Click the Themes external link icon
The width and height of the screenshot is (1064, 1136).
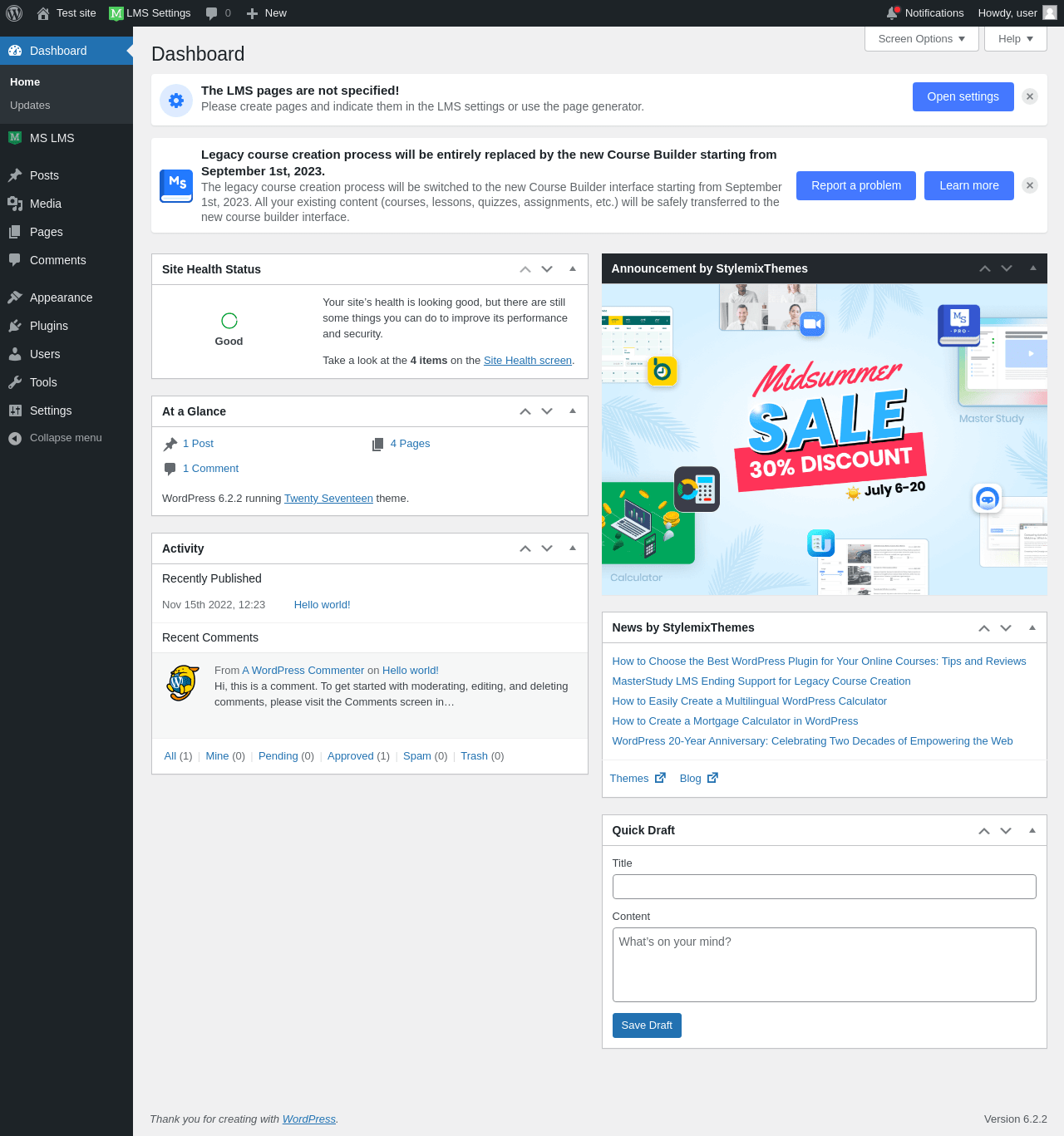pyautogui.click(x=660, y=778)
